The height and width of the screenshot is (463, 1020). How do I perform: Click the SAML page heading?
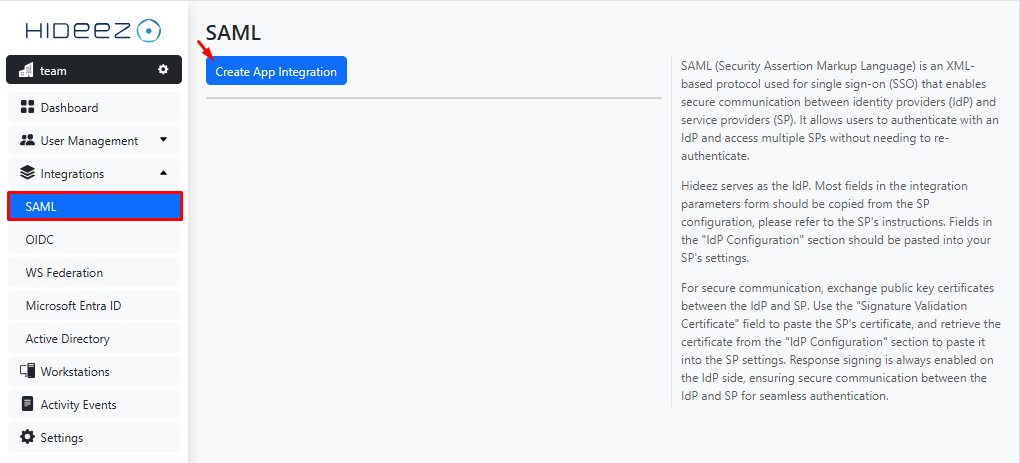233,32
